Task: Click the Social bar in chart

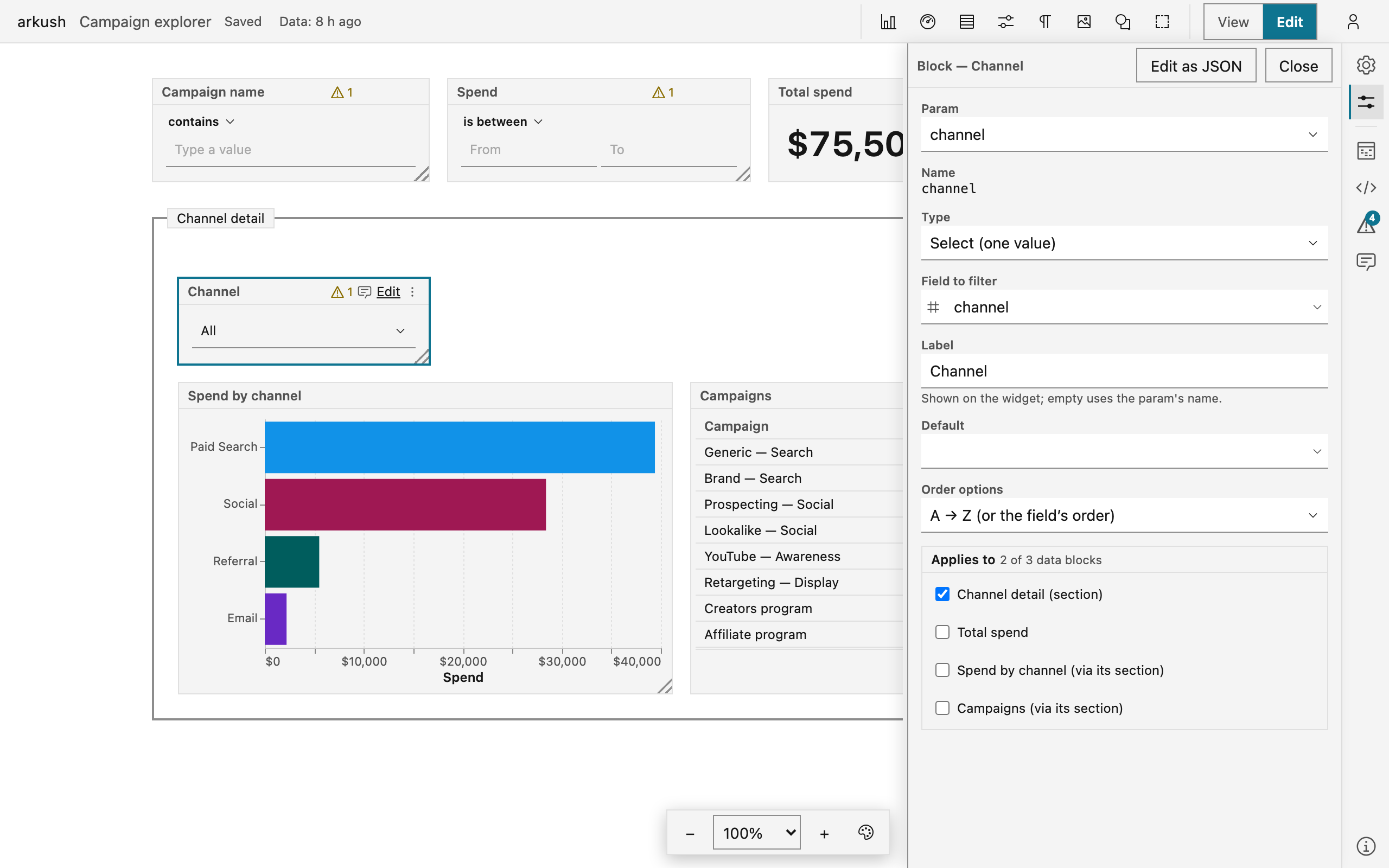Action: point(405,505)
